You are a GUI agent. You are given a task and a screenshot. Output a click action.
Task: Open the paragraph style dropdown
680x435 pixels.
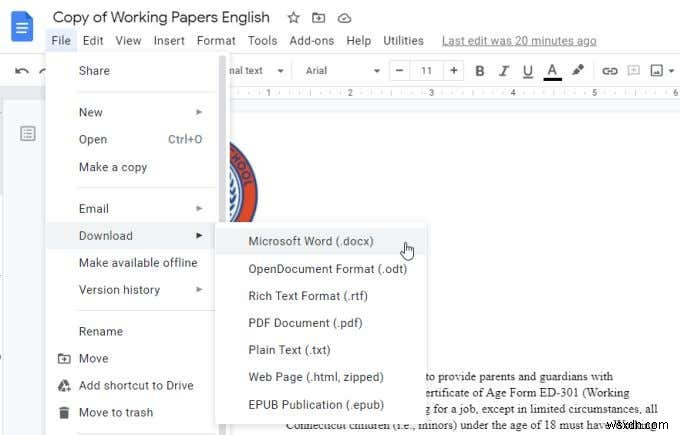pos(258,71)
